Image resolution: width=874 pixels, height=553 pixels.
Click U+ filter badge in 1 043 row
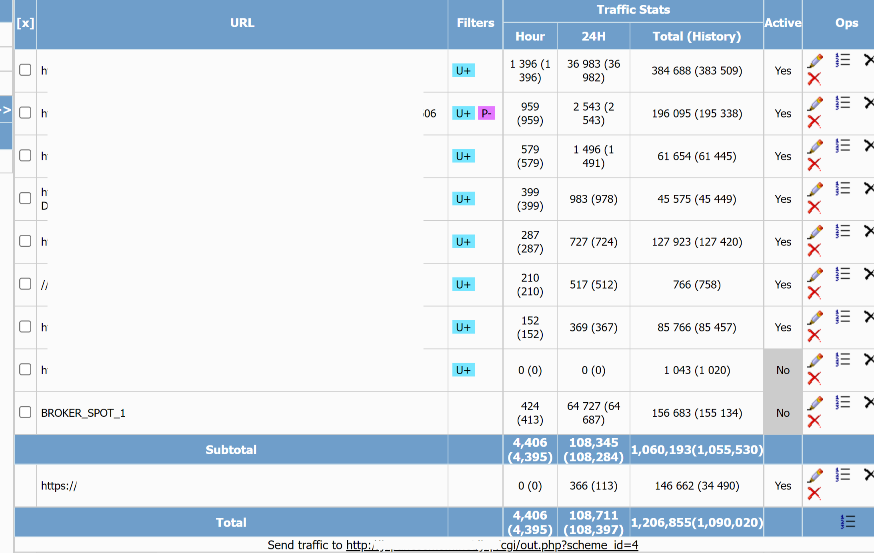tap(463, 370)
